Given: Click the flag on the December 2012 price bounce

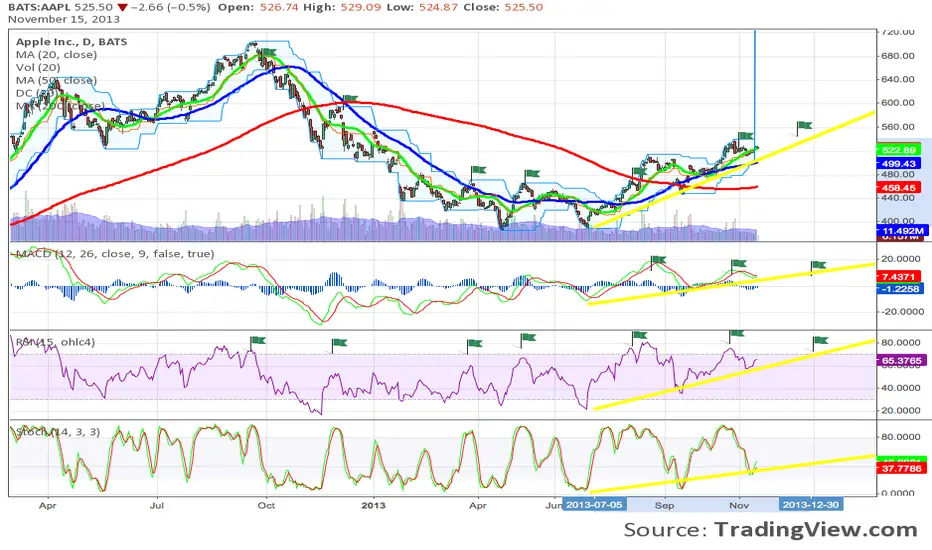Looking at the screenshot, I should (x=350, y=99).
